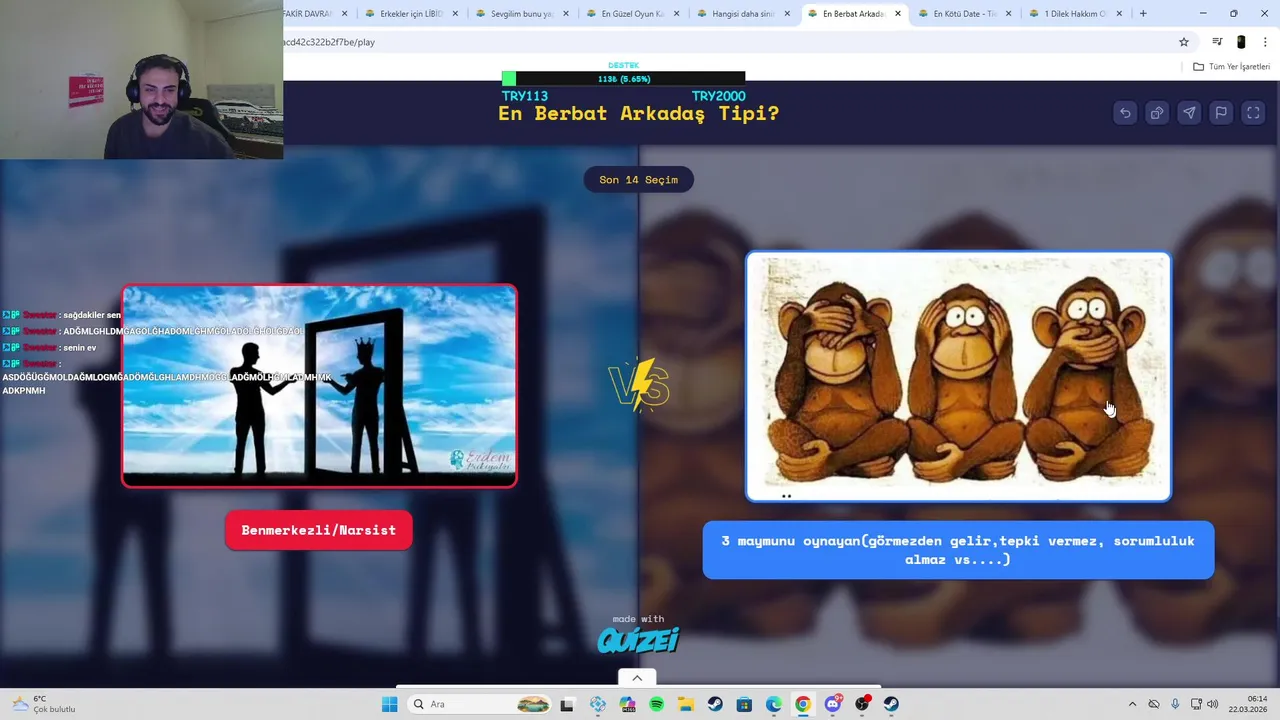Open the Chrome three-dot menu
The height and width of the screenshot is (720, 1280).
tap(1265, 42)
